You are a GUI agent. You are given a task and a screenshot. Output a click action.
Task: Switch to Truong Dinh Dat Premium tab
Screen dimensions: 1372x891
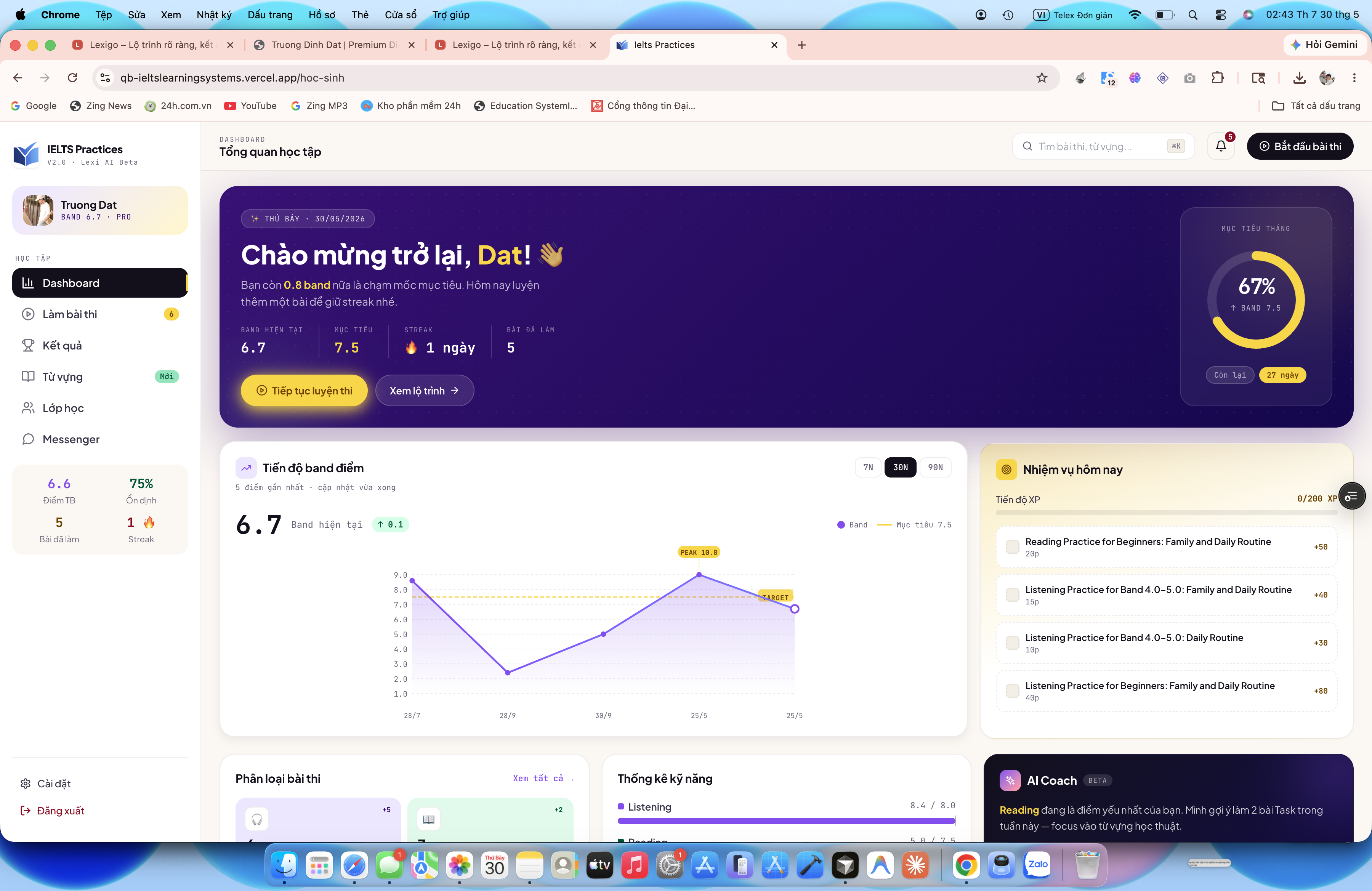click(x=334, y=45)
